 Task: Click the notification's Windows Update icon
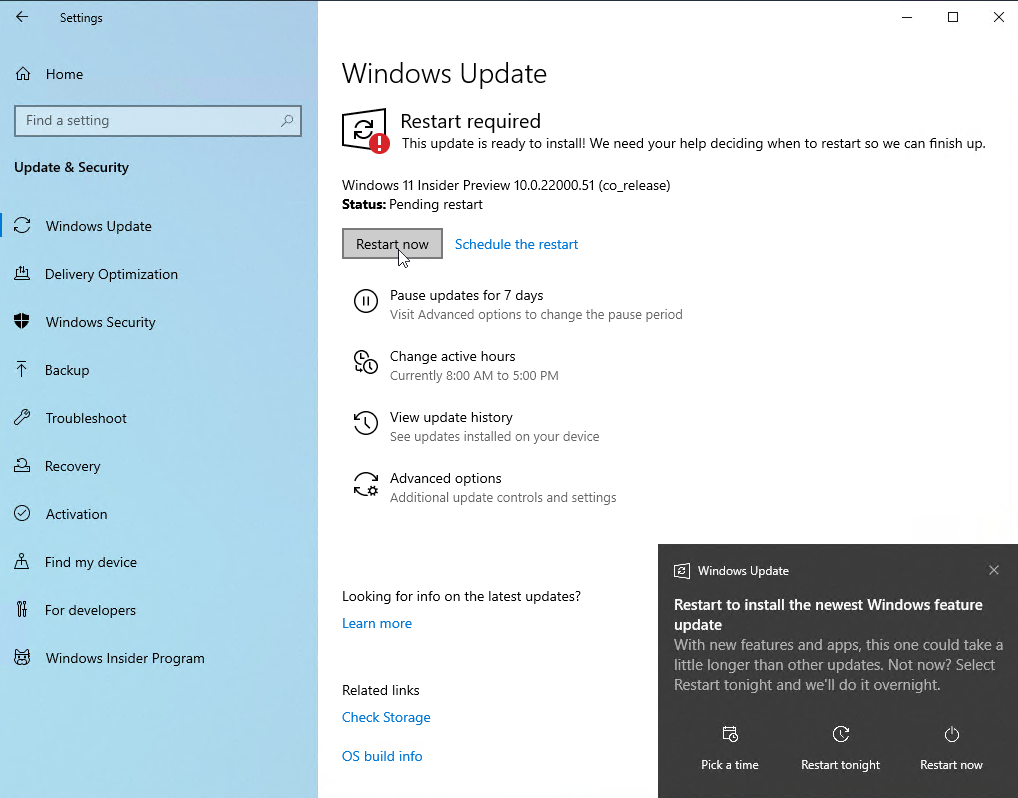tap(682, 571)
